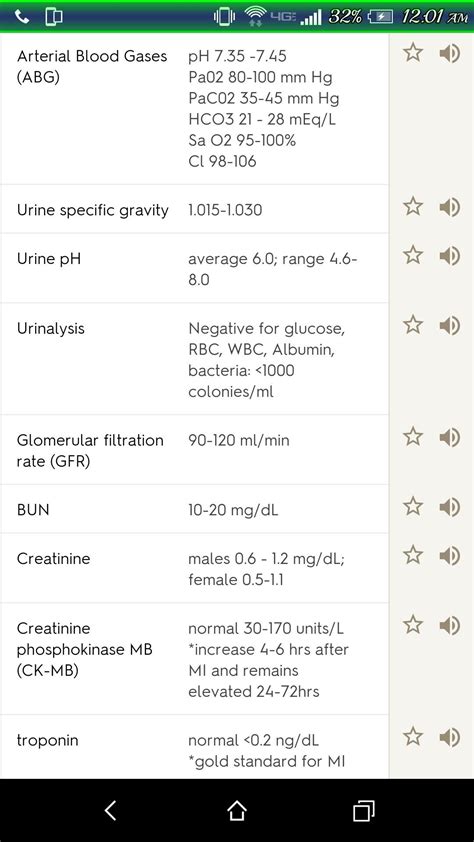Tap the troponin definition text
This screenshot has width=474, height=842.
point(266,751)
